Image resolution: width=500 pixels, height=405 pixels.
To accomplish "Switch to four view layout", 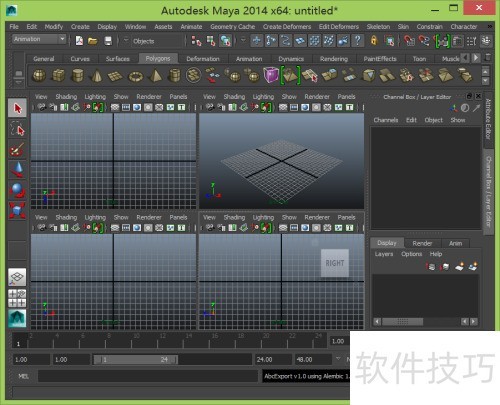I will point(17,298).
